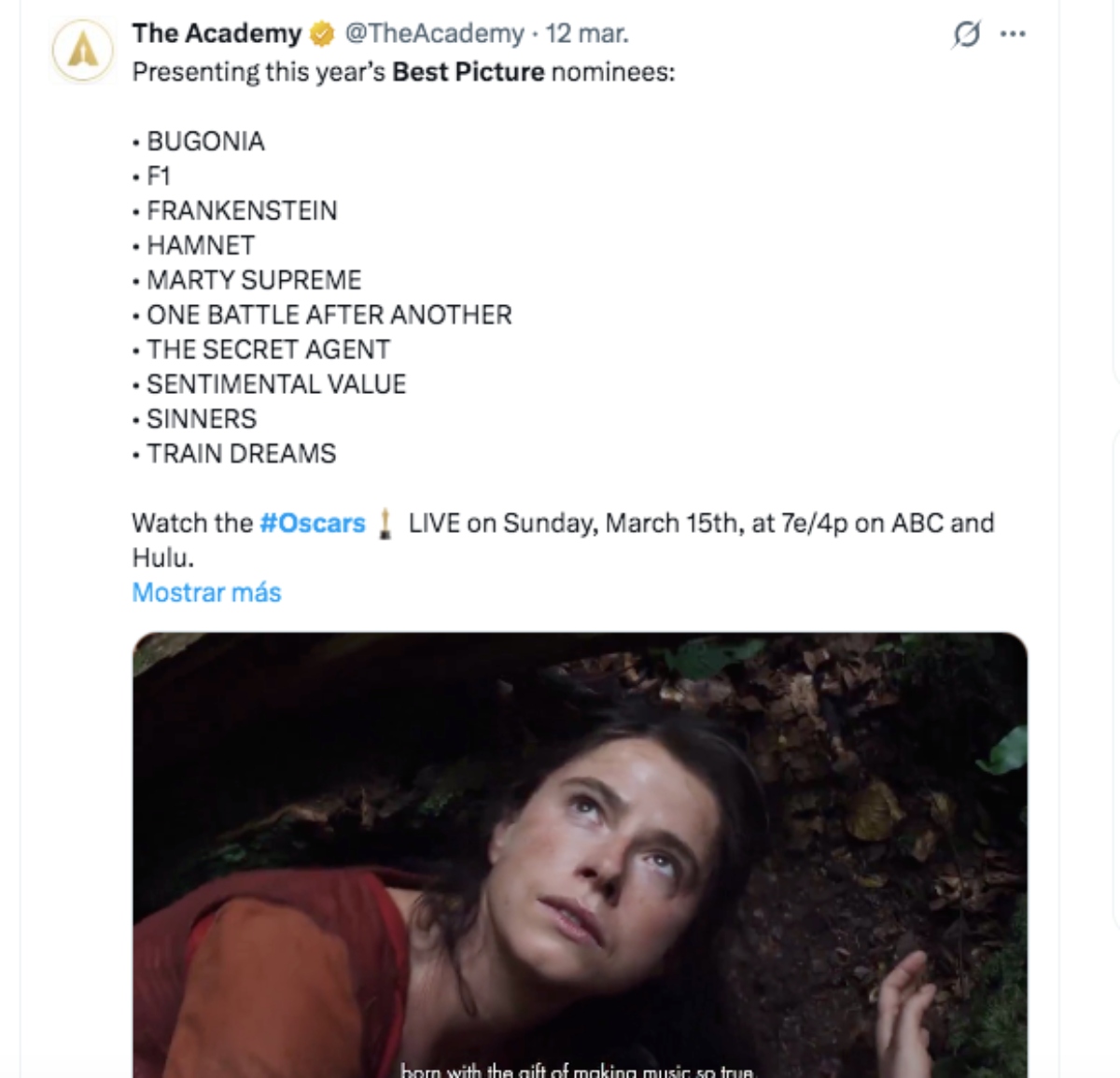This screenshot has width=1120, height=1078.
Task: Click the 'TRAIN DREAMS' nominee entry
Action: [x=242, y=454]
